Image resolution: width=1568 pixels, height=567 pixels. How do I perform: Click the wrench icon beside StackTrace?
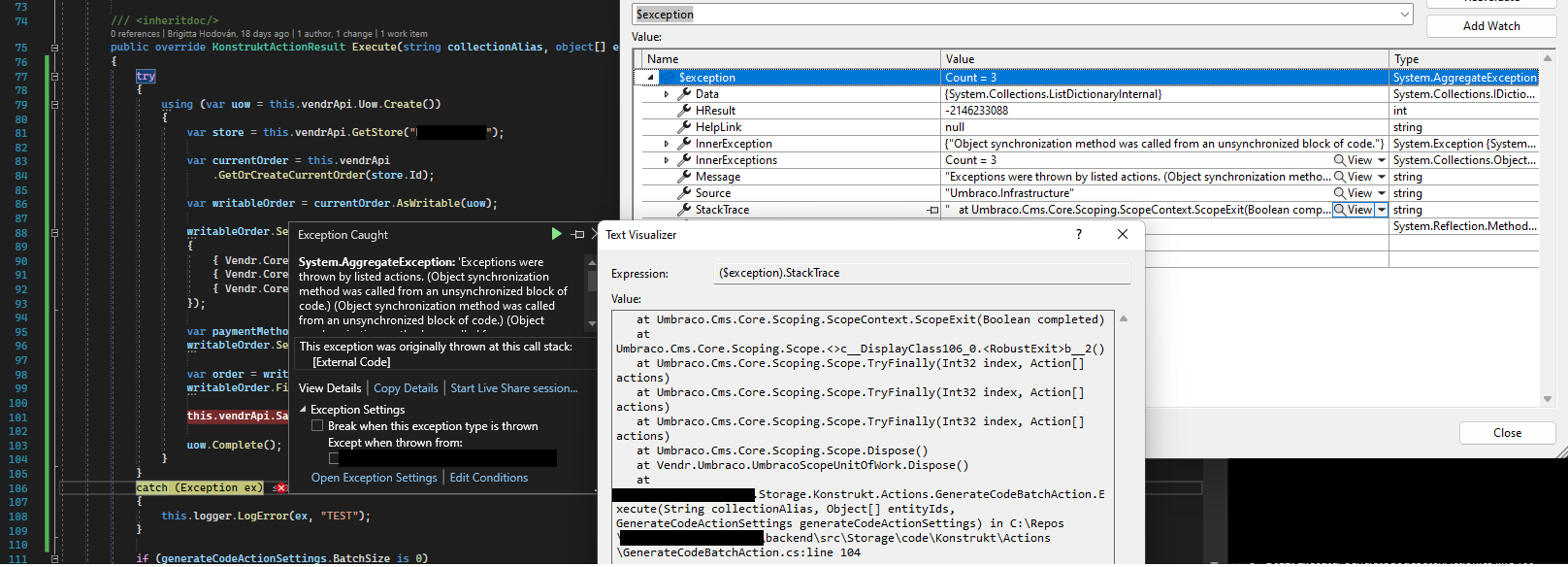point(684,210)
